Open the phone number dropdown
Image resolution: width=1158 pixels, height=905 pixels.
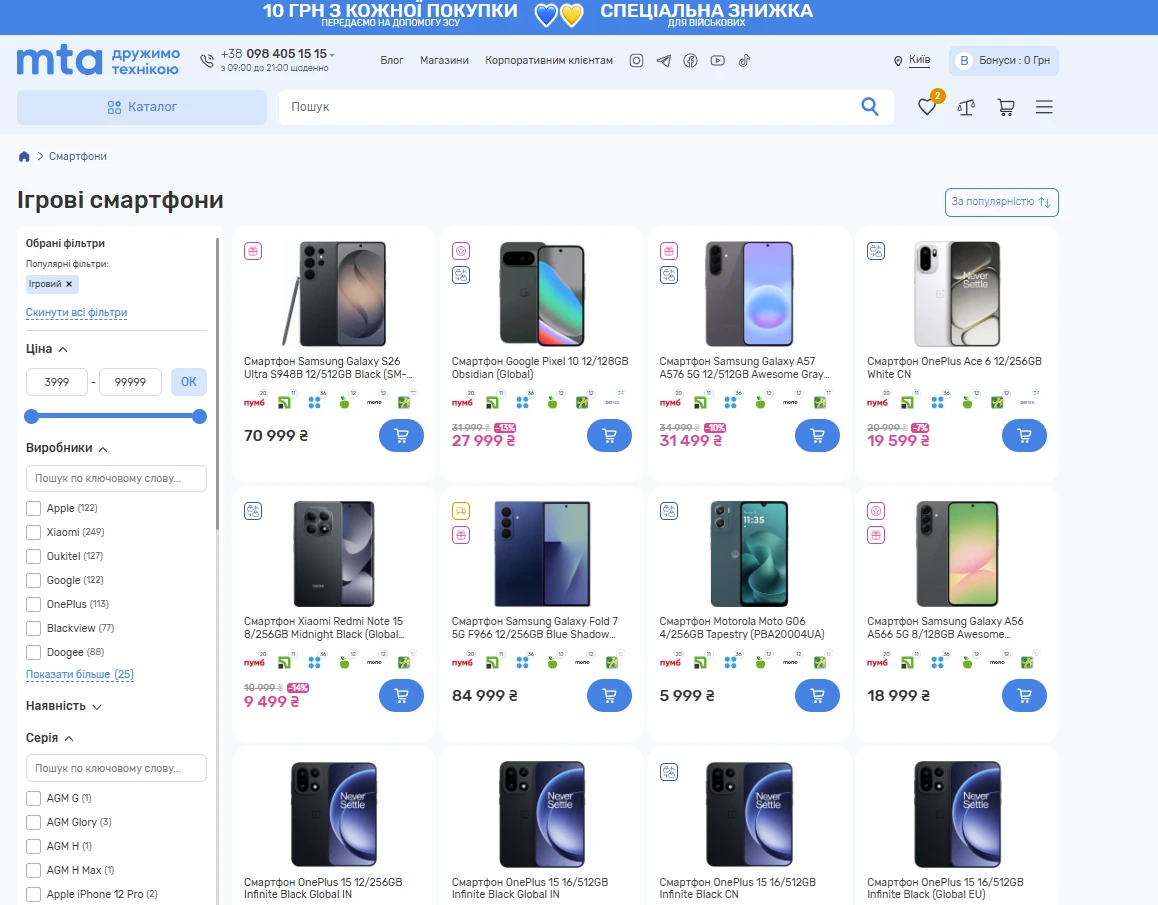[x=332, y=55]
